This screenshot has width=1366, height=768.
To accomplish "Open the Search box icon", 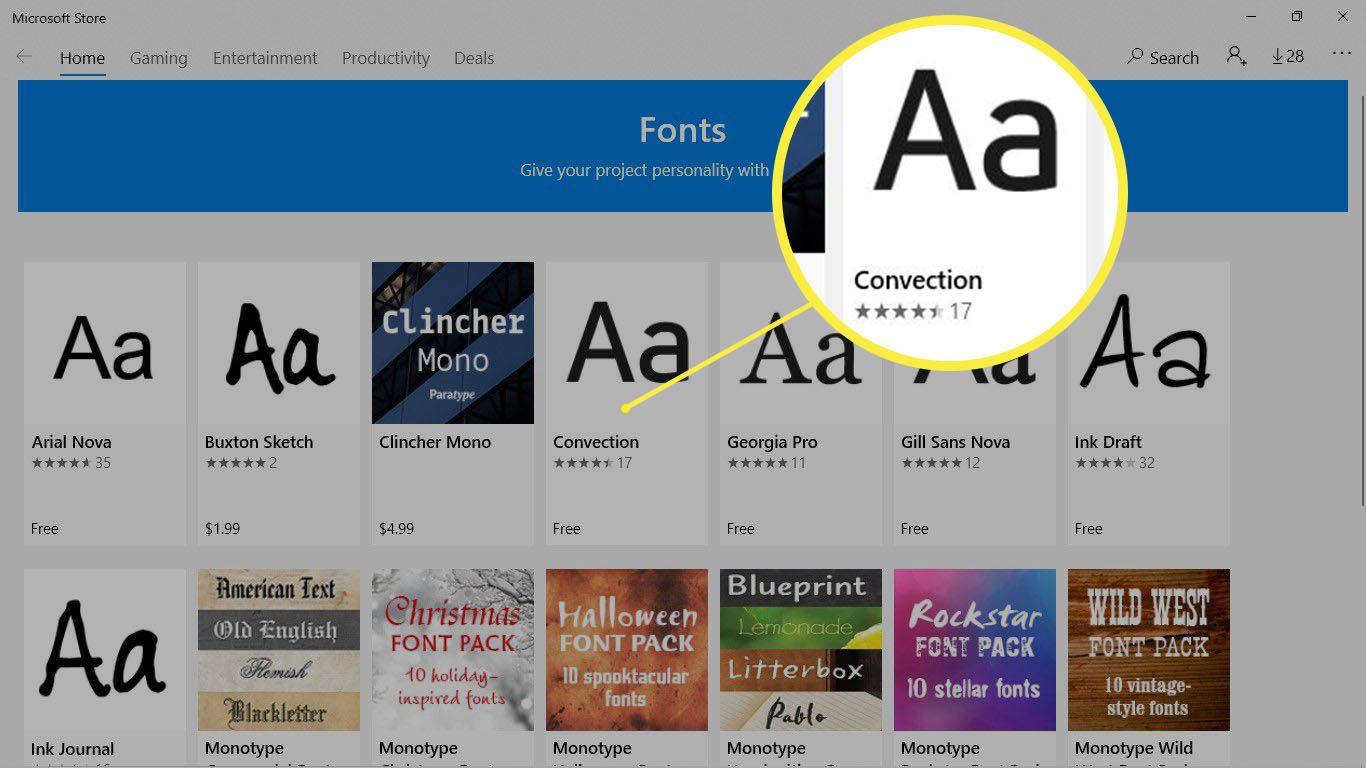I will pyautogui.click(x=1135, y=57).
